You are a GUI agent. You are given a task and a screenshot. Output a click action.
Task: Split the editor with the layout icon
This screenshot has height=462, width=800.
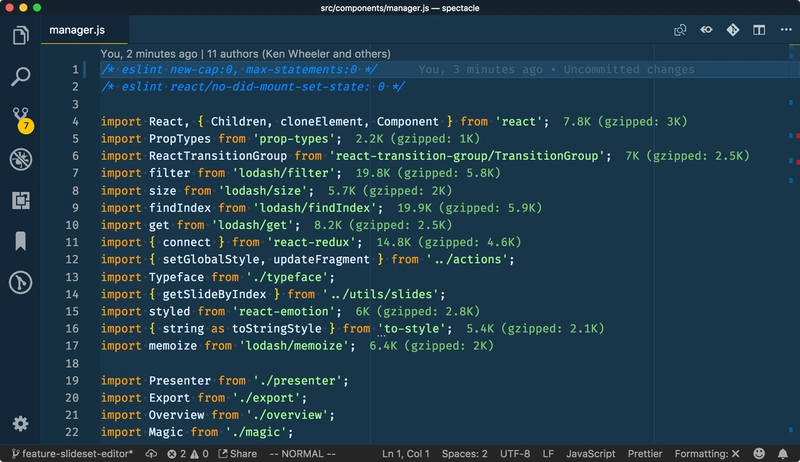click(759, 30)
